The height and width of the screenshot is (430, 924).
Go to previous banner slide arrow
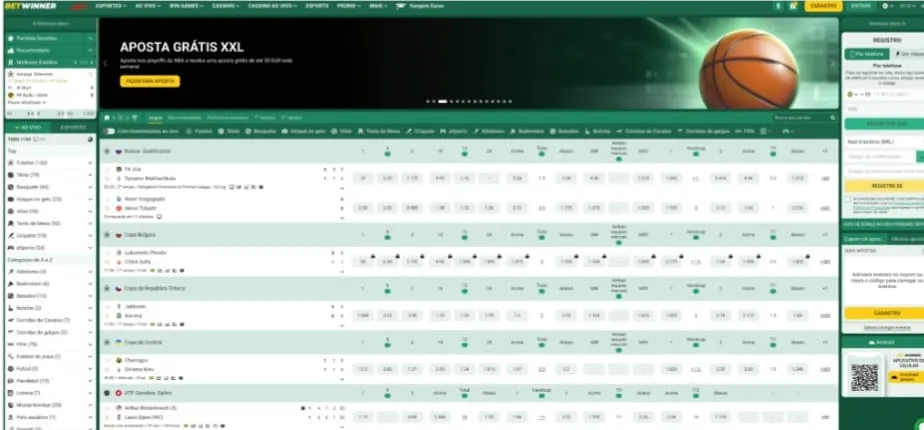coord(105,63)
